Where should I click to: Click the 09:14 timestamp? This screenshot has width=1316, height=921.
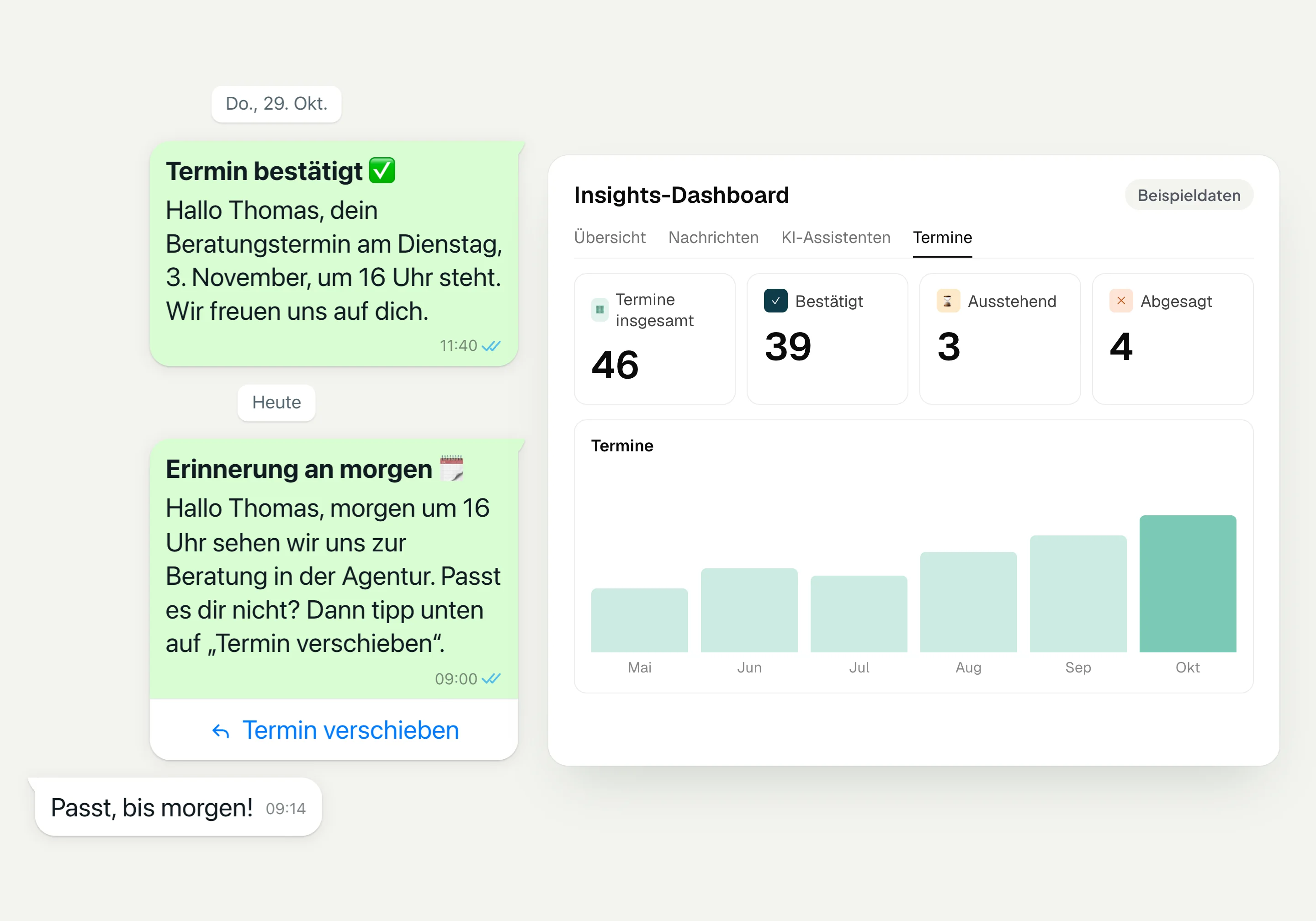[286, 809]
